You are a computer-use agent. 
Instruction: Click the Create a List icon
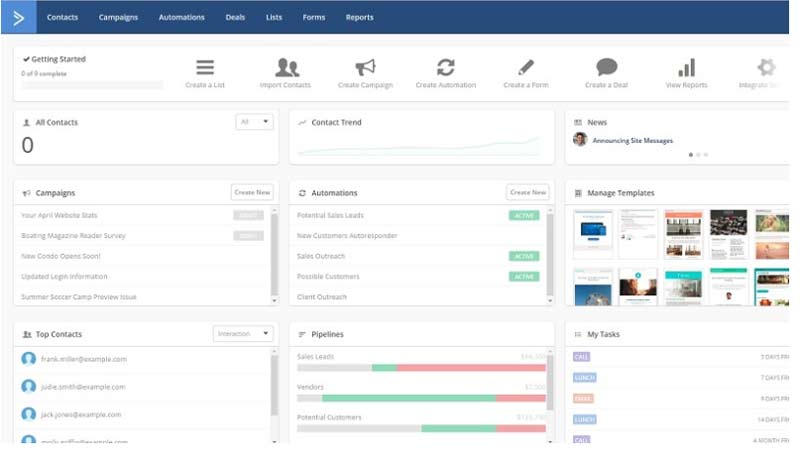point(205,68)
